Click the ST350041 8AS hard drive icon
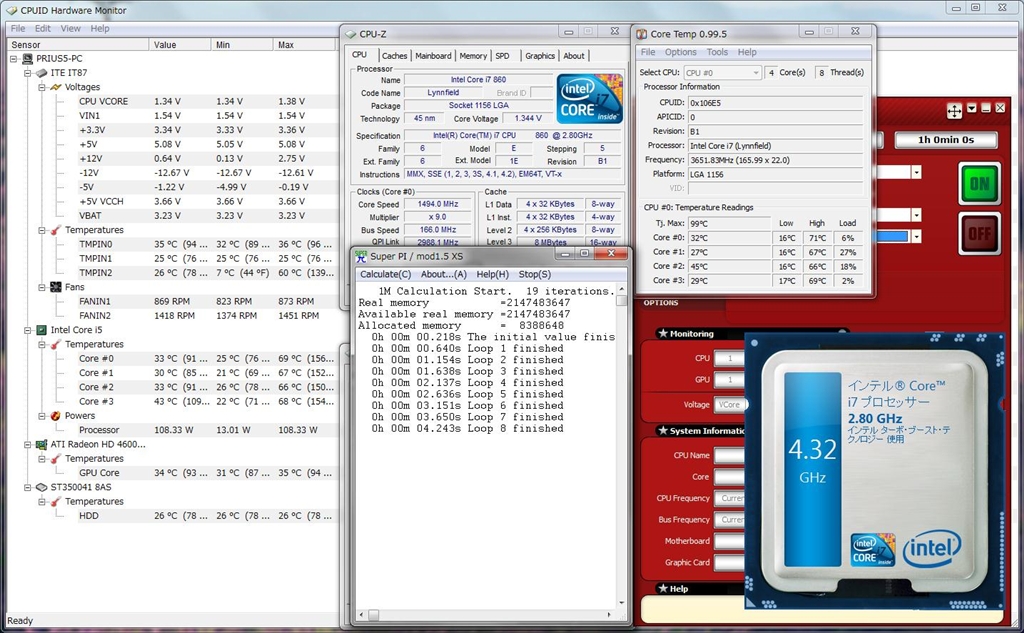The image size is (1024, 633). click(42, 487)
